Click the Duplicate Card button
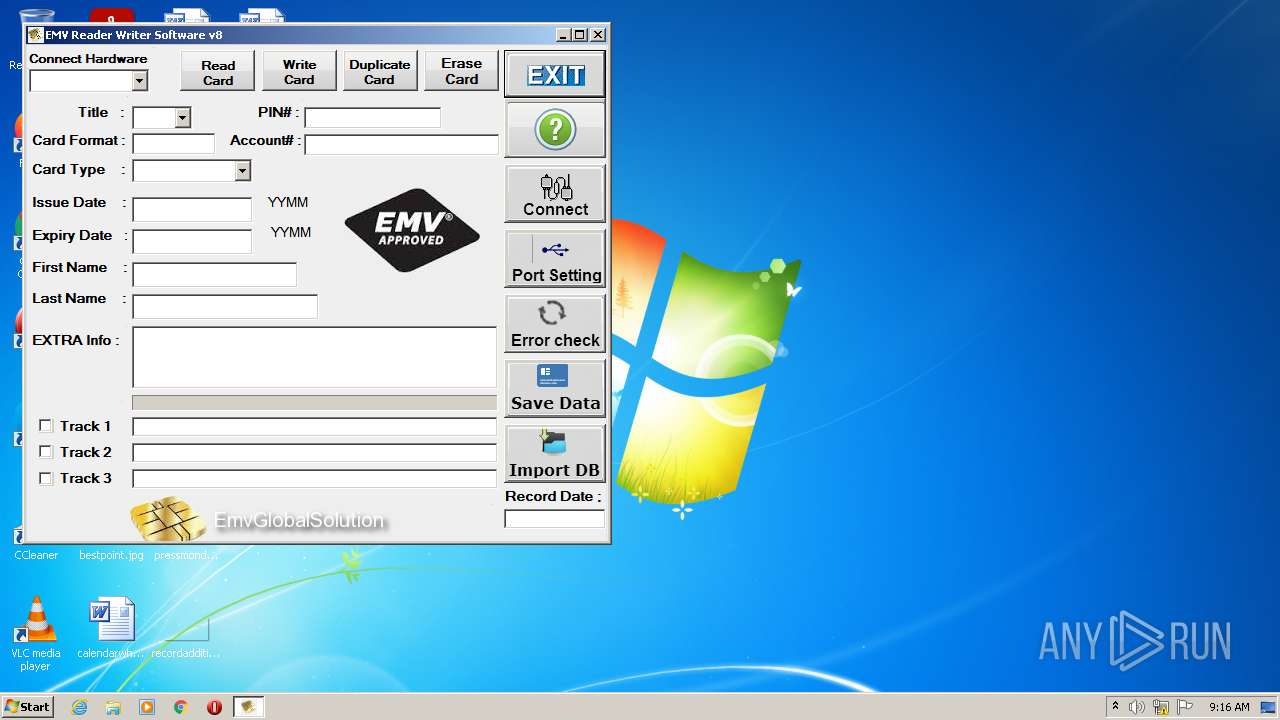1280x720 pixels. pos(380,72)
